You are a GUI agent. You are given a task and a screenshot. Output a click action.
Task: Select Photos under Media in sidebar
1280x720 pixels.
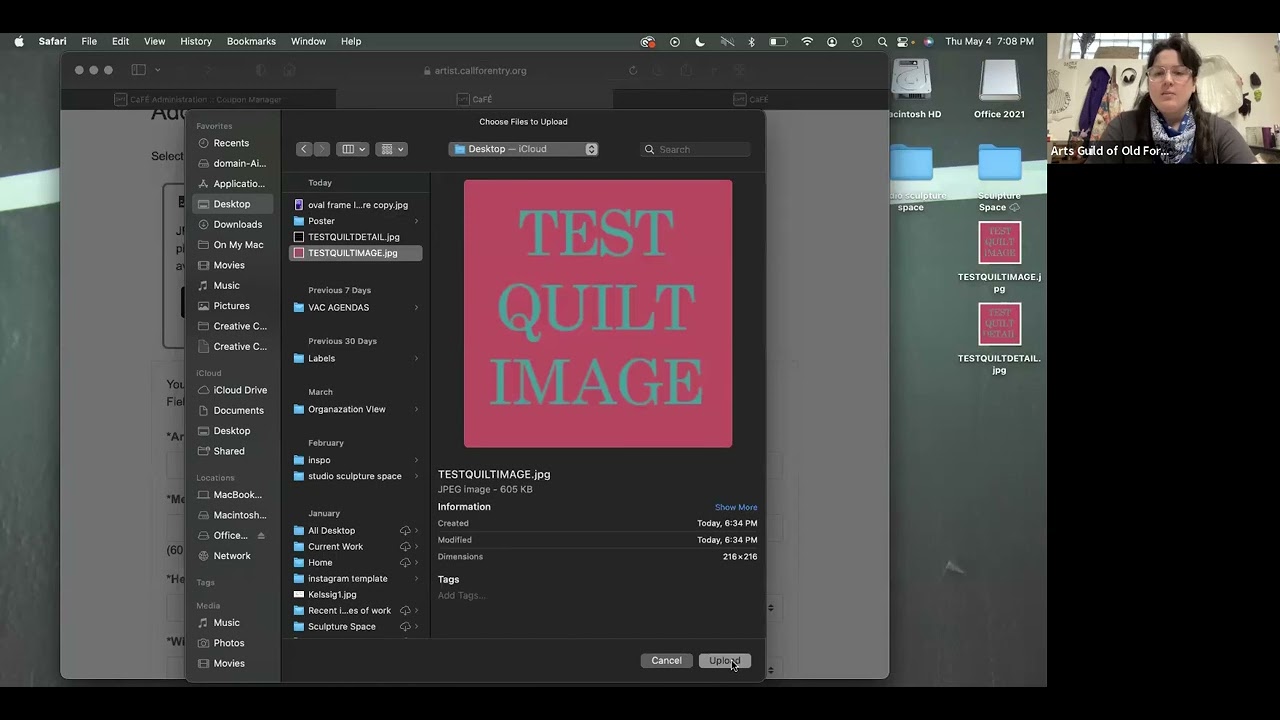(233, 643)
